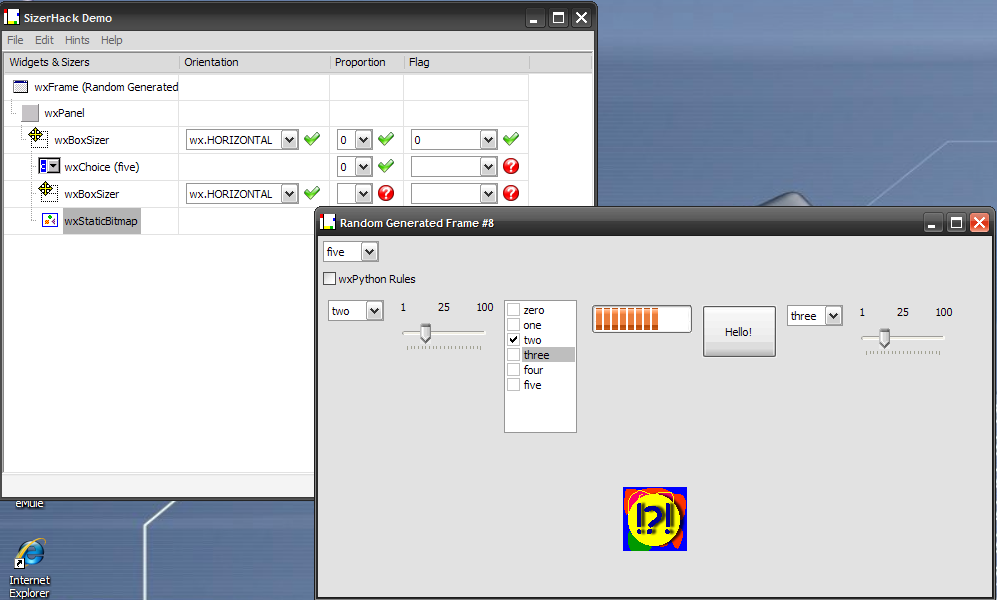Open the Flag dropdown in wxChoice row
Viewport: 997px width, 600px height.
pos(488,166)
